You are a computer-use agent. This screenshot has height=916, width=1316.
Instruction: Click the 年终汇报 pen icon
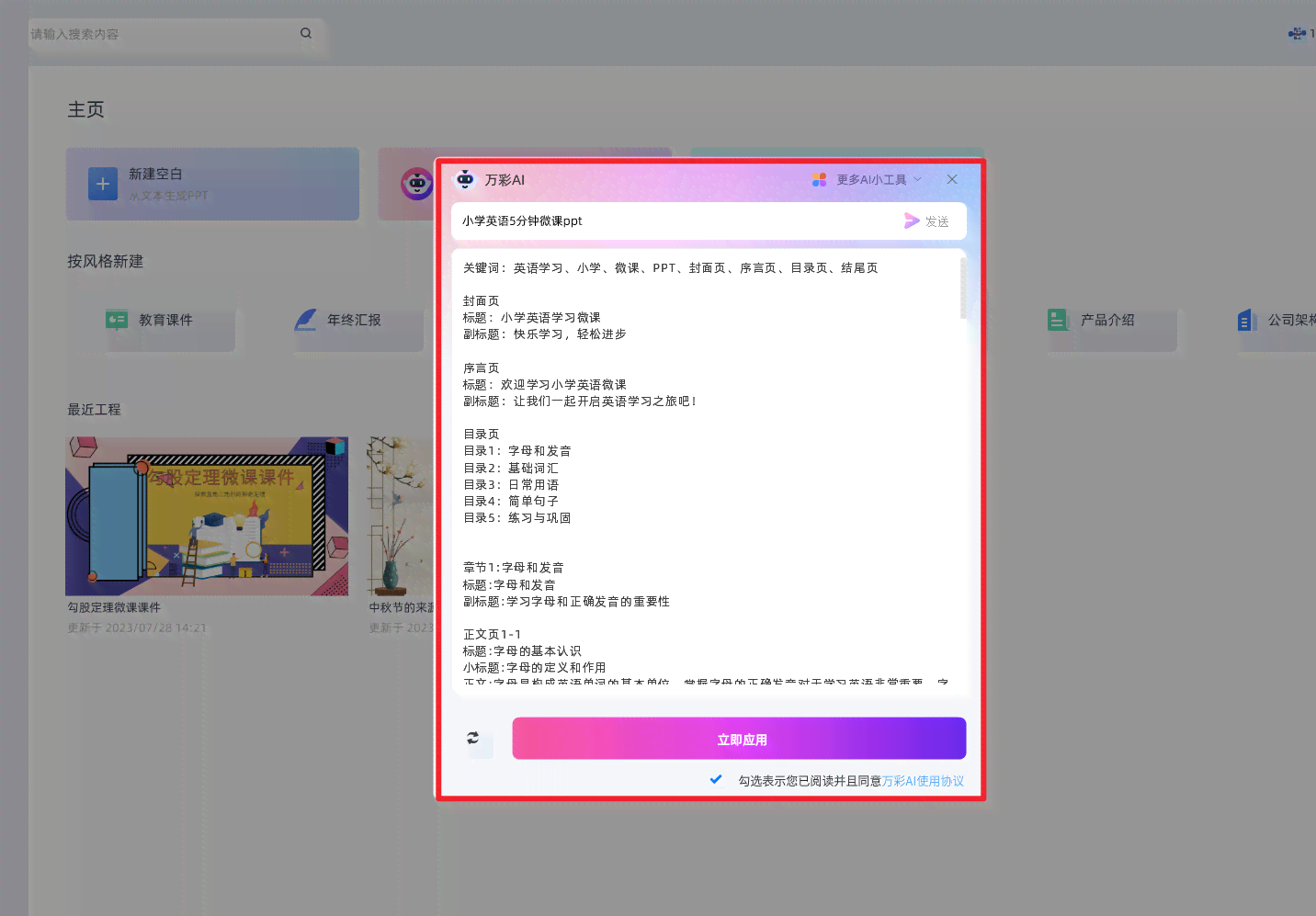pyautogui.click(x=305, y=320)
